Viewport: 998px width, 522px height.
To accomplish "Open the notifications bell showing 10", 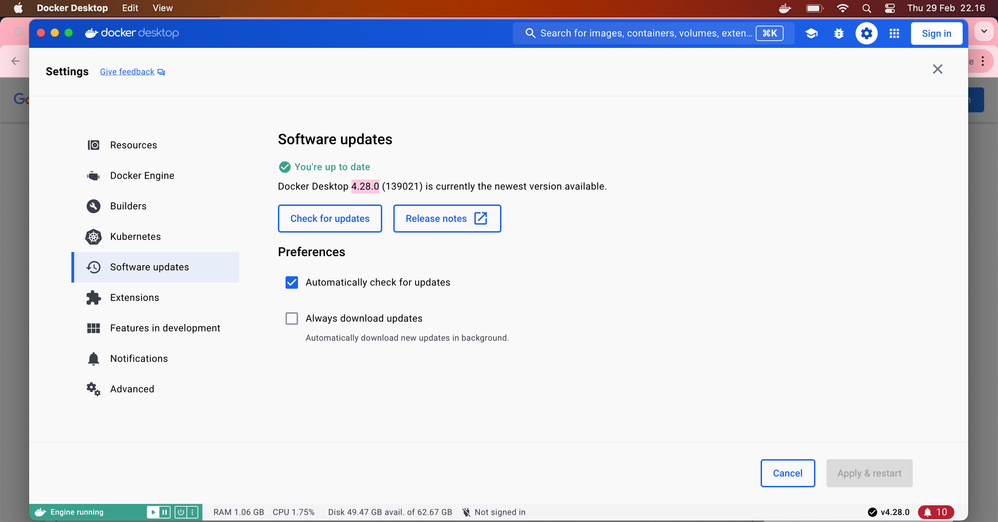I will pyautogui.click(x=936, y=512).
